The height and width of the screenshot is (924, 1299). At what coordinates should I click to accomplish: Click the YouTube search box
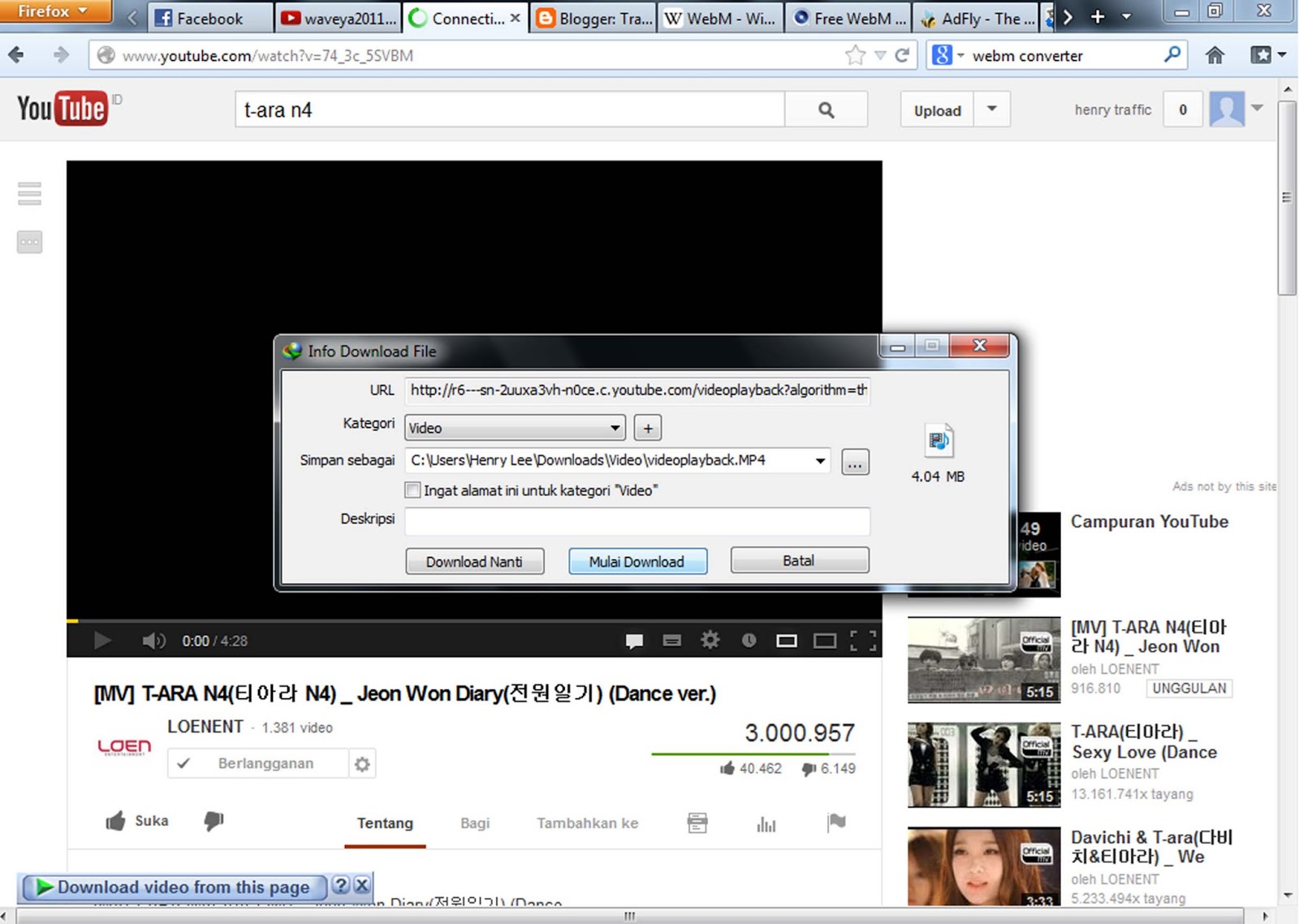coord(510,110)
